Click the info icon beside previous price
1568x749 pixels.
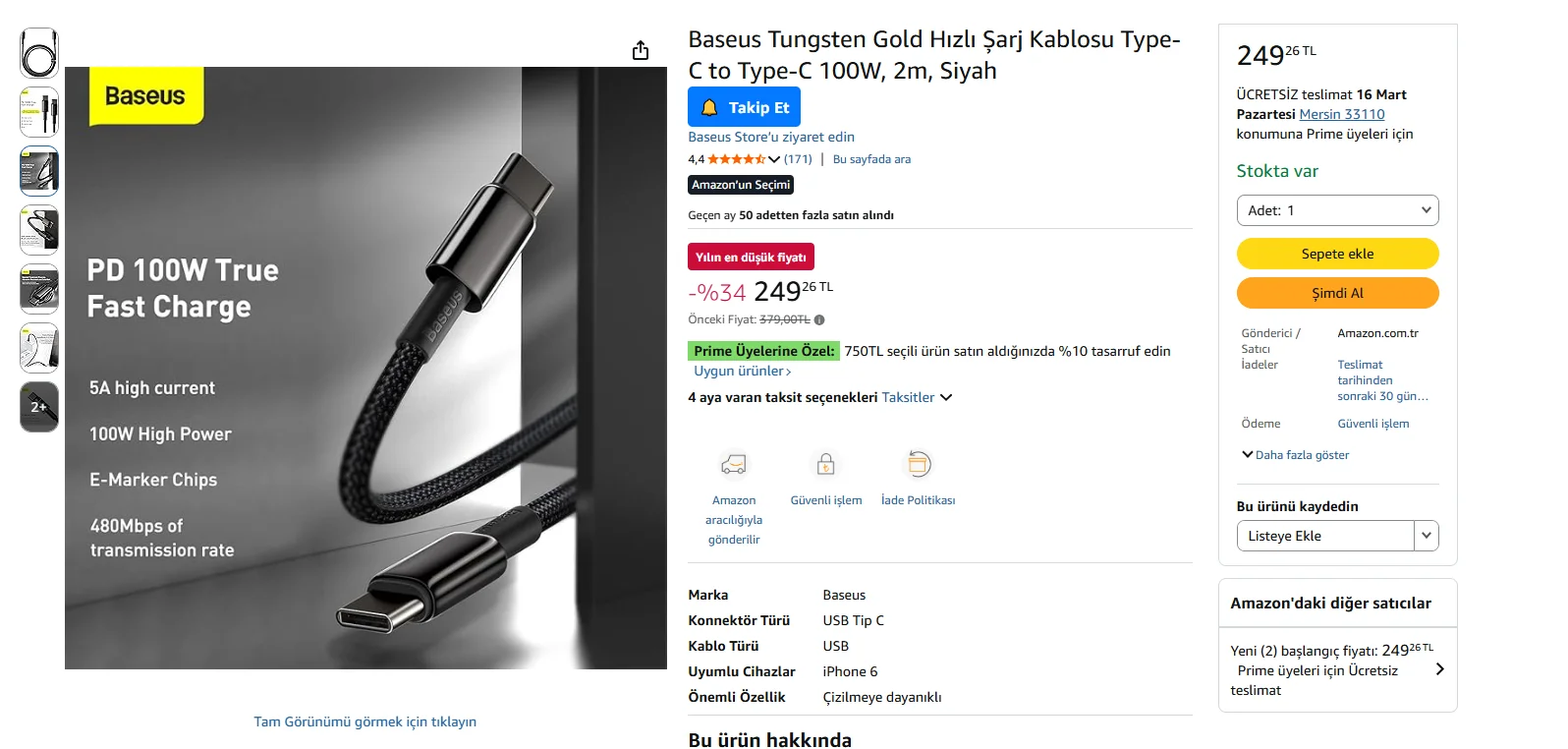point(819,319)
